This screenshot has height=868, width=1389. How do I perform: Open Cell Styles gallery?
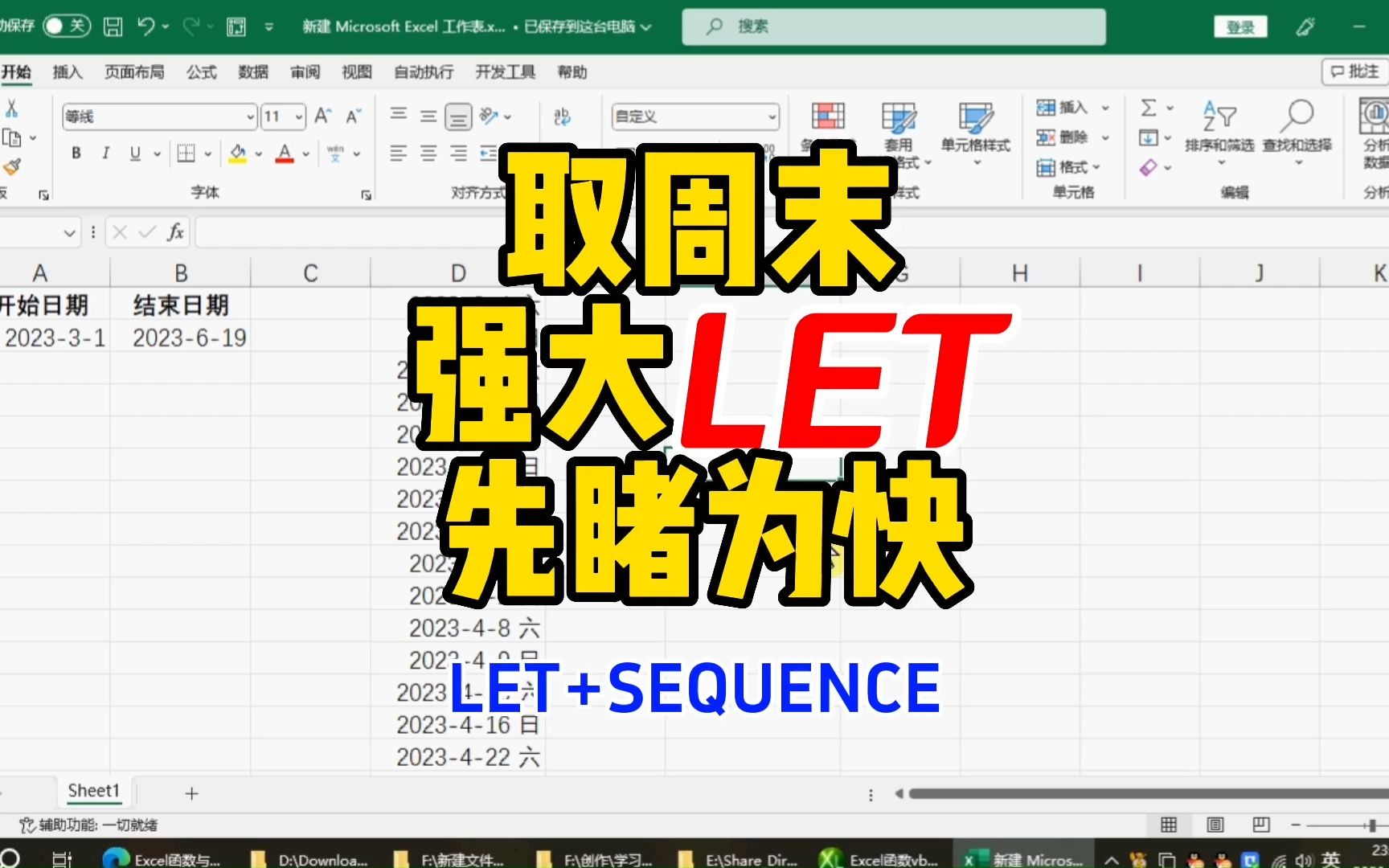point(976,133)
